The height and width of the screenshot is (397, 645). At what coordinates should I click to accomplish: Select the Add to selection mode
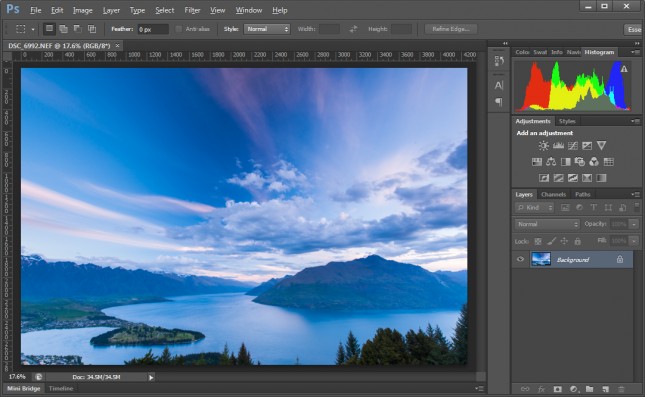(63, 29)
